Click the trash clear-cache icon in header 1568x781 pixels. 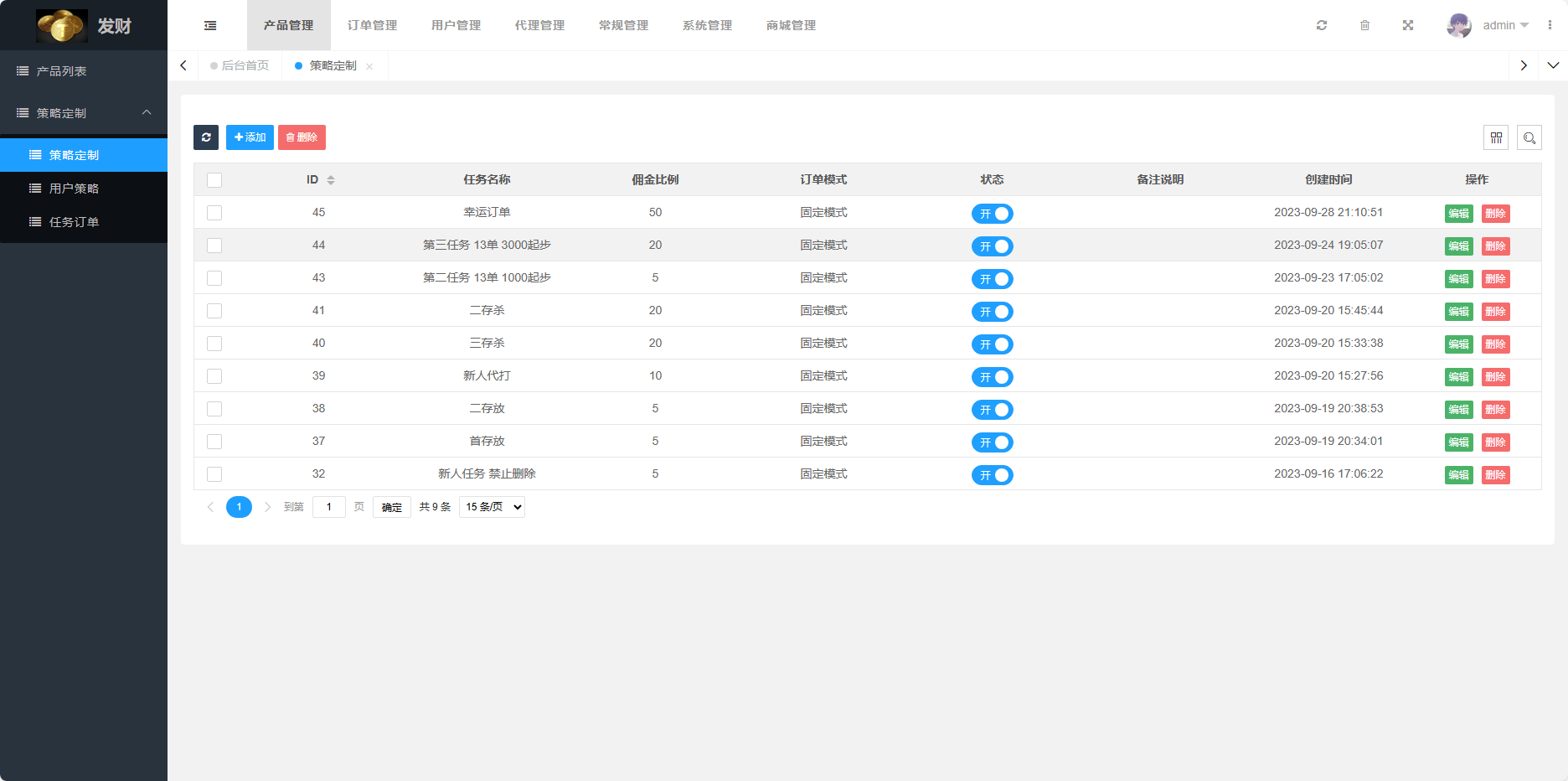(1364, 25)
